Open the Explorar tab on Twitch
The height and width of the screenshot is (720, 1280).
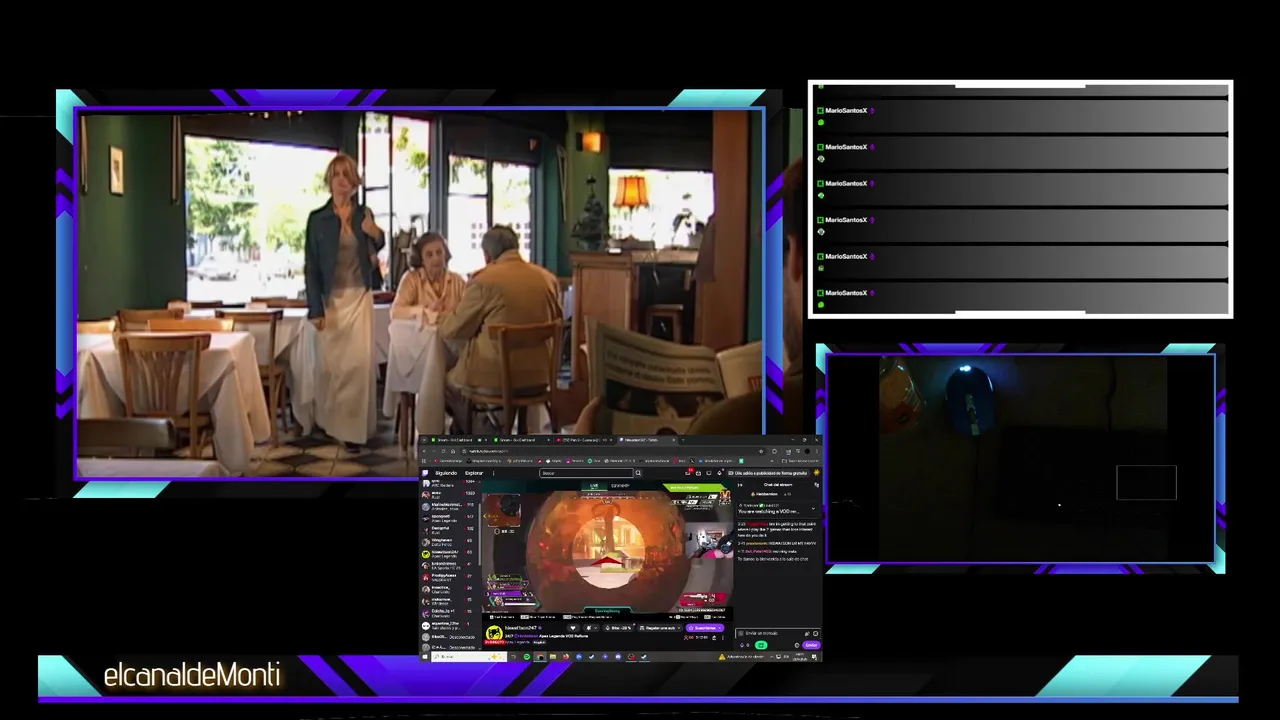click(x=474, y=473)
